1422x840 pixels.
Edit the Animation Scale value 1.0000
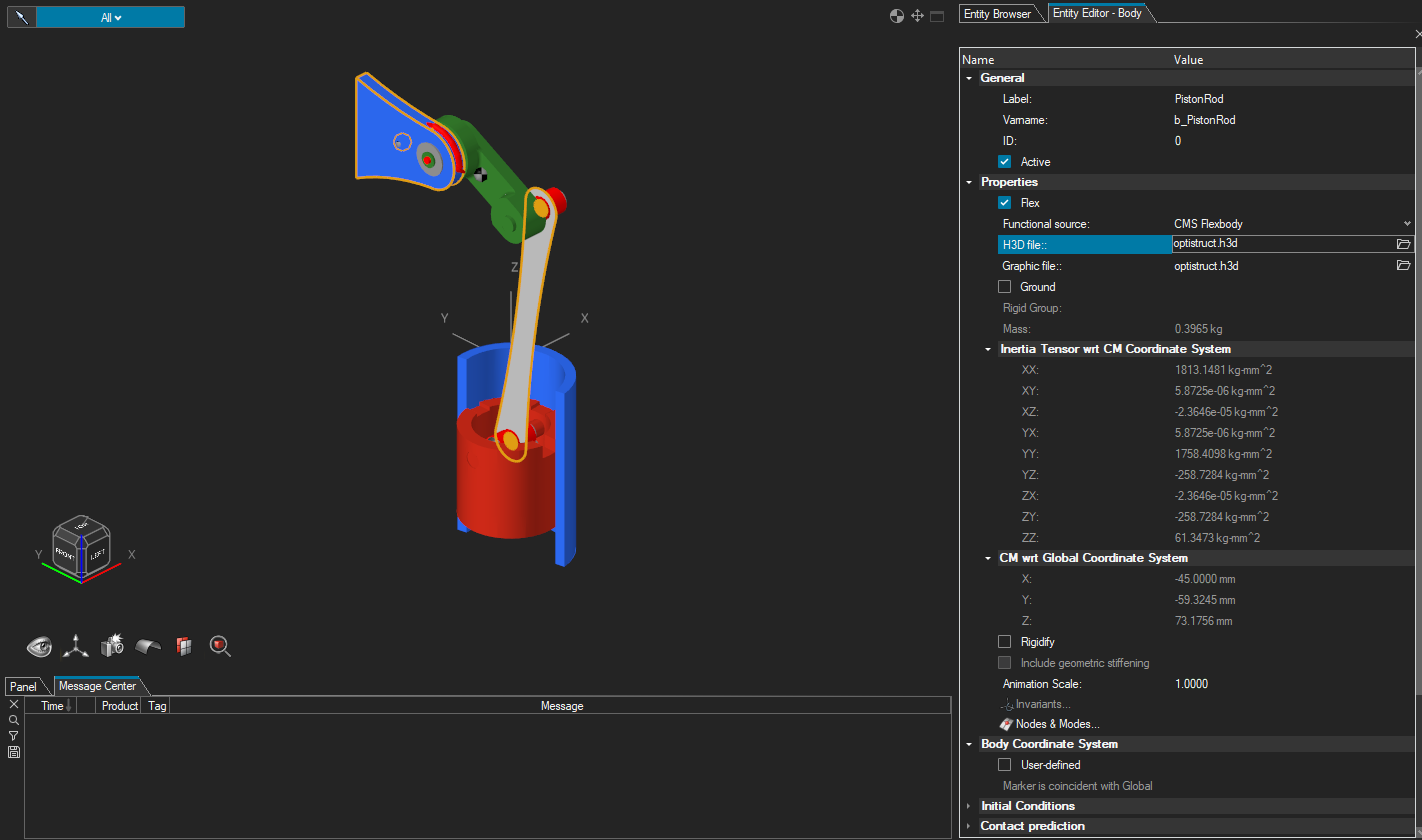tap(1191, 684)
